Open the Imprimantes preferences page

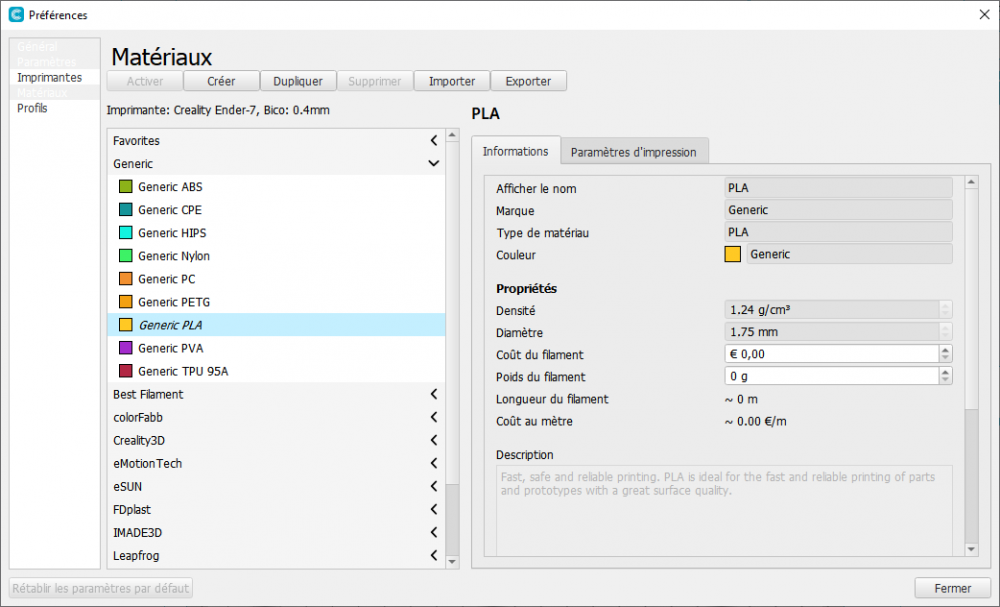click(x=49, y=77)
